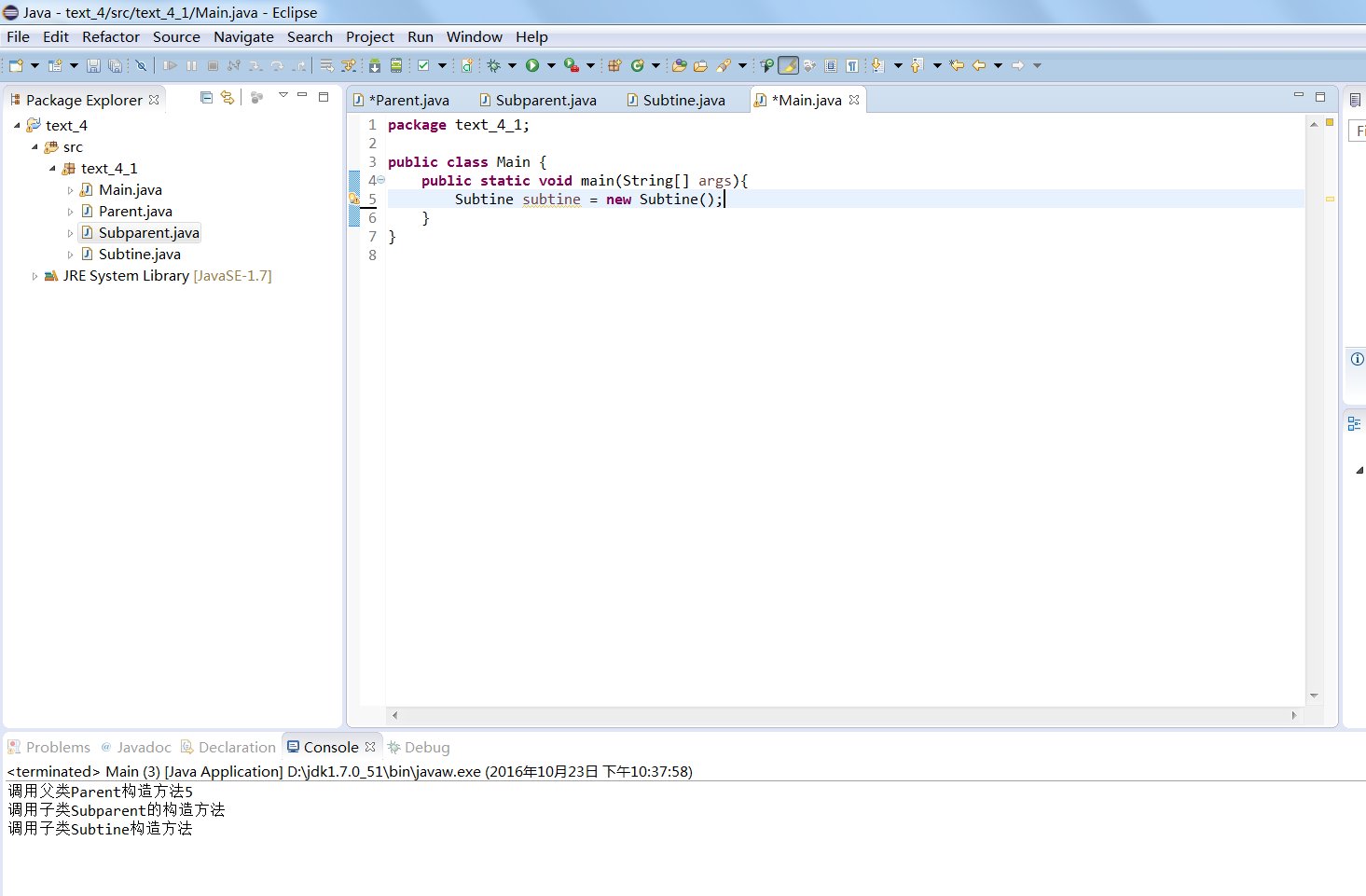Image resolution: width=1366 pixels, height=896 pixels.
Task: Open the Refactor menu
Action: pos(110,36)
